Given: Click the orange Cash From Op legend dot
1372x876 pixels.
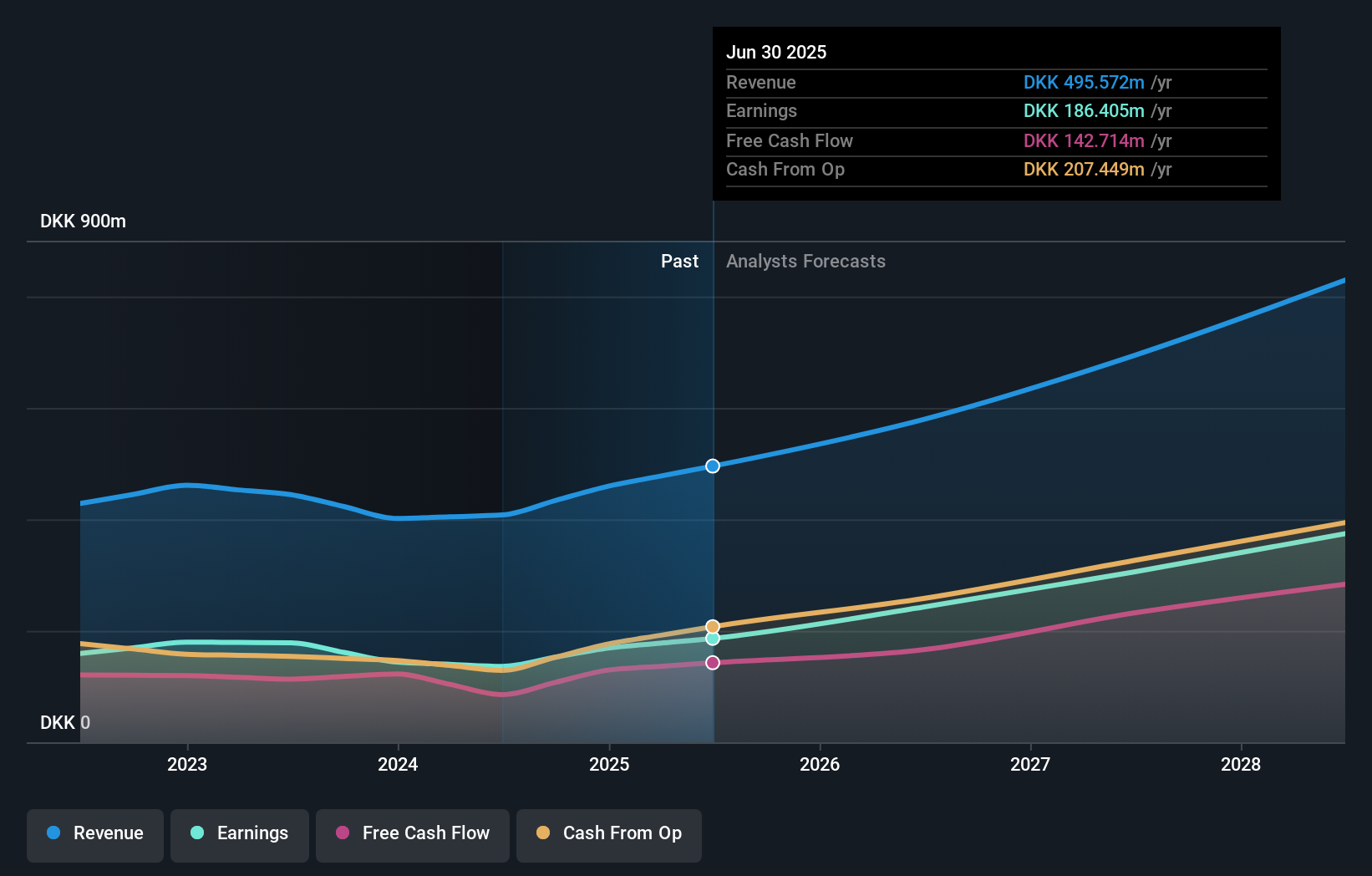Looking at the screenshot, I should (x=544, y=833).
